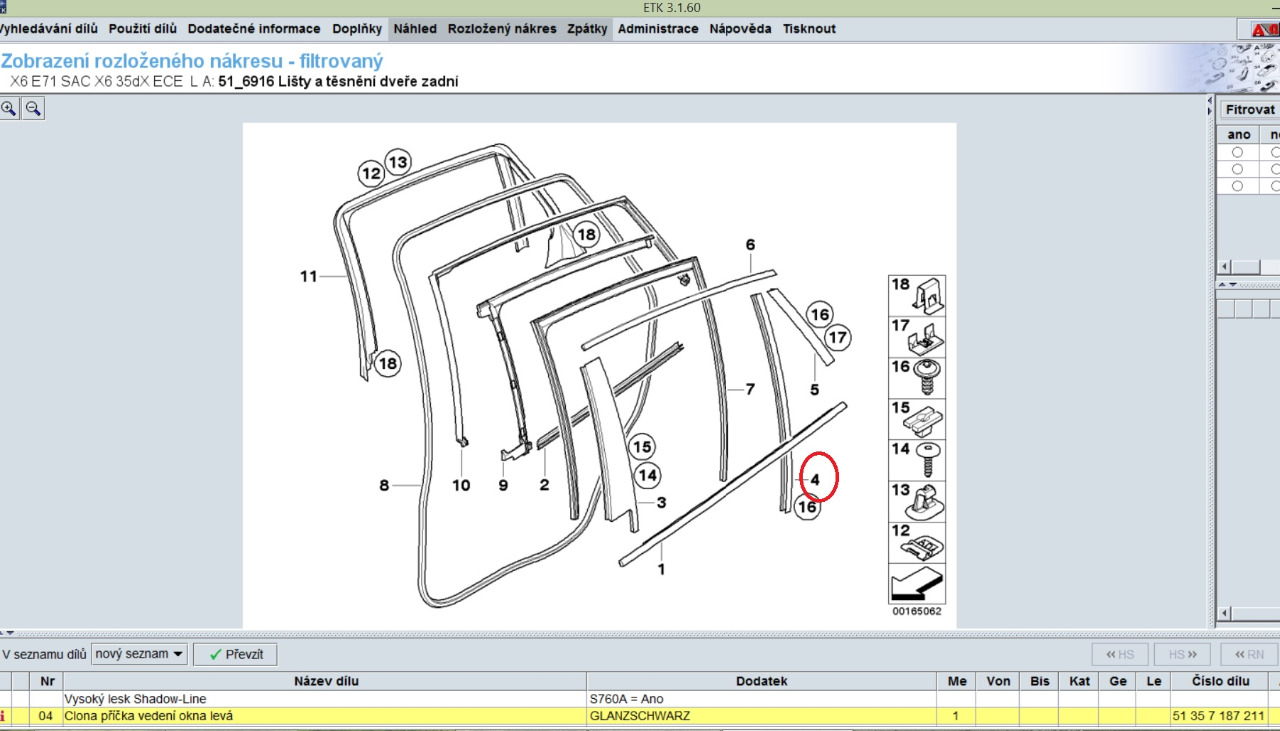Click the Převzít button
Screen dimensions: 1280x731
(235, 654)
